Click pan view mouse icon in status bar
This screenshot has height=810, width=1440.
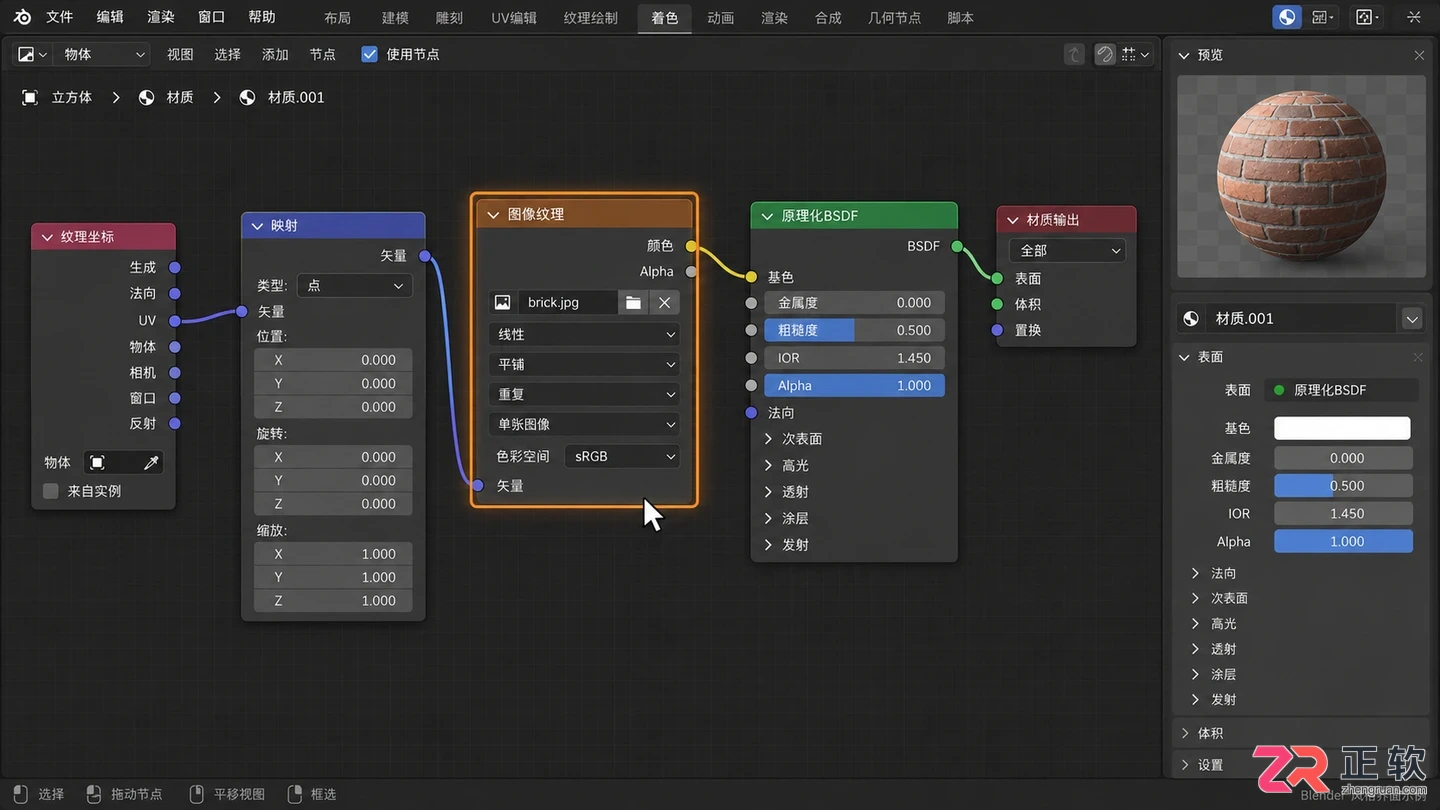click(196, 794)
